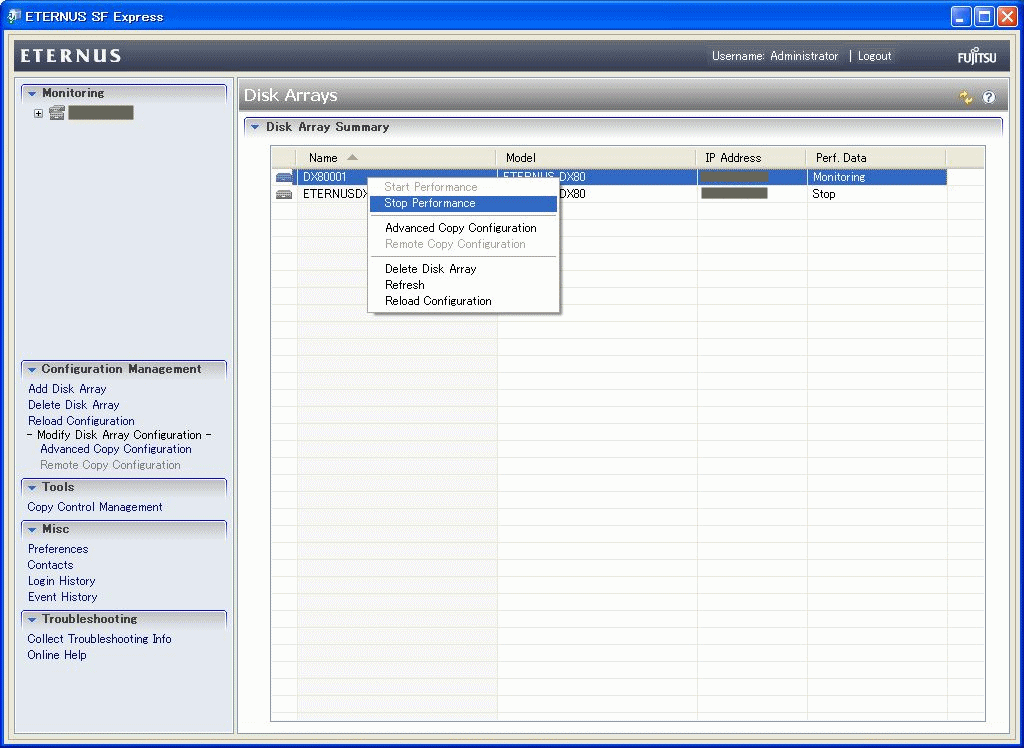Open Online Help link
This screenshot has height=748, width=1024.
click(x=57, y=655)
